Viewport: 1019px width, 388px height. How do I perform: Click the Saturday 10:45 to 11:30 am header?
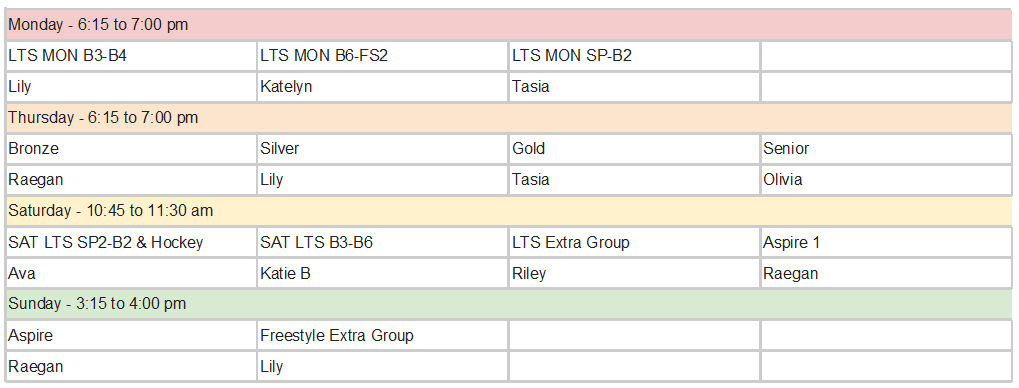[509, 211]
